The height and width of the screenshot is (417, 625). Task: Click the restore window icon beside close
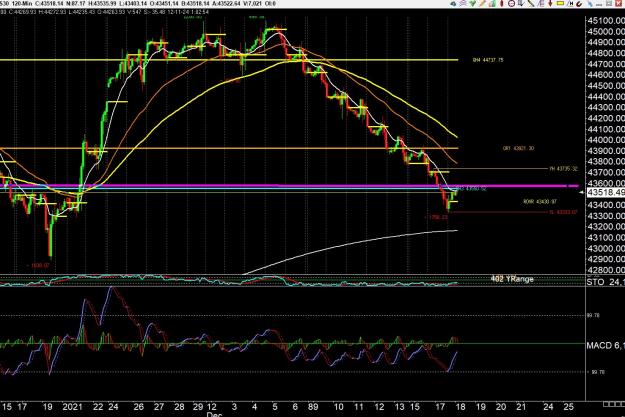point(609,4)
